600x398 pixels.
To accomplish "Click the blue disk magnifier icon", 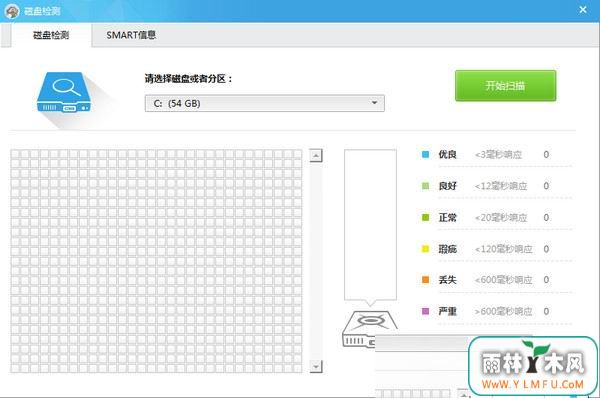I will pos(64,92).
